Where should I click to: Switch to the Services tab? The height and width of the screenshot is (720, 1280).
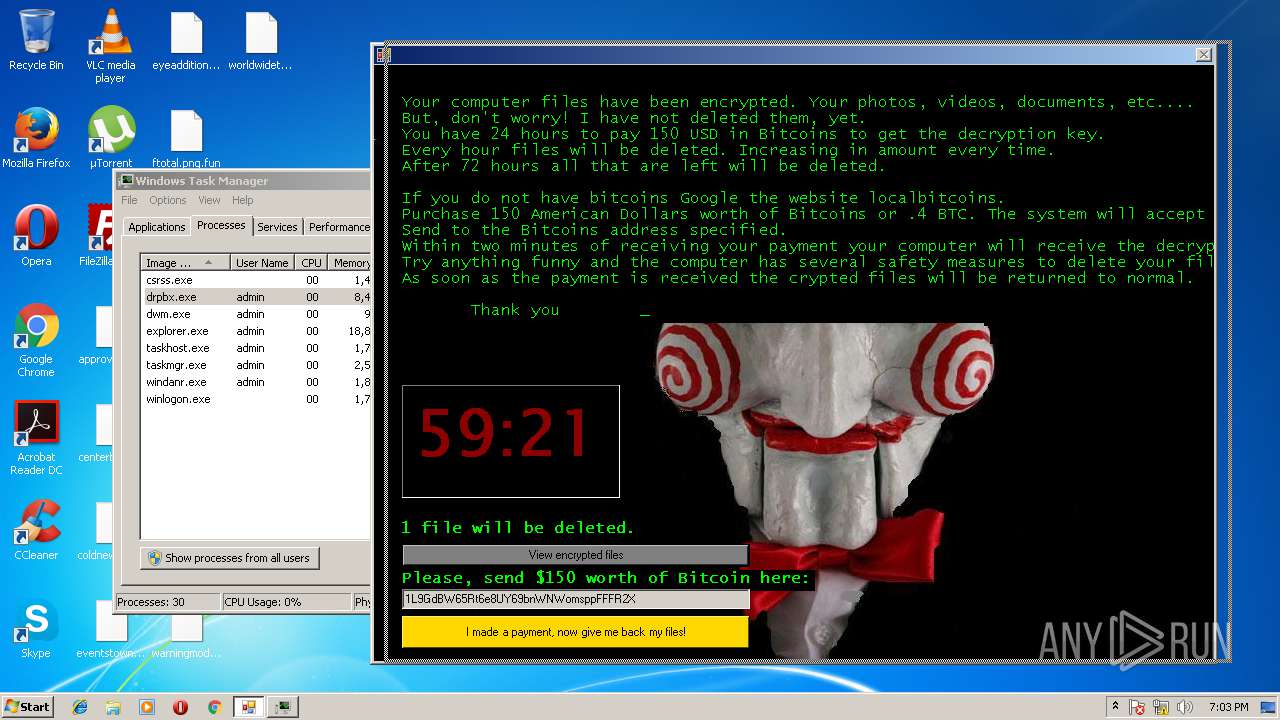(277, 227)
